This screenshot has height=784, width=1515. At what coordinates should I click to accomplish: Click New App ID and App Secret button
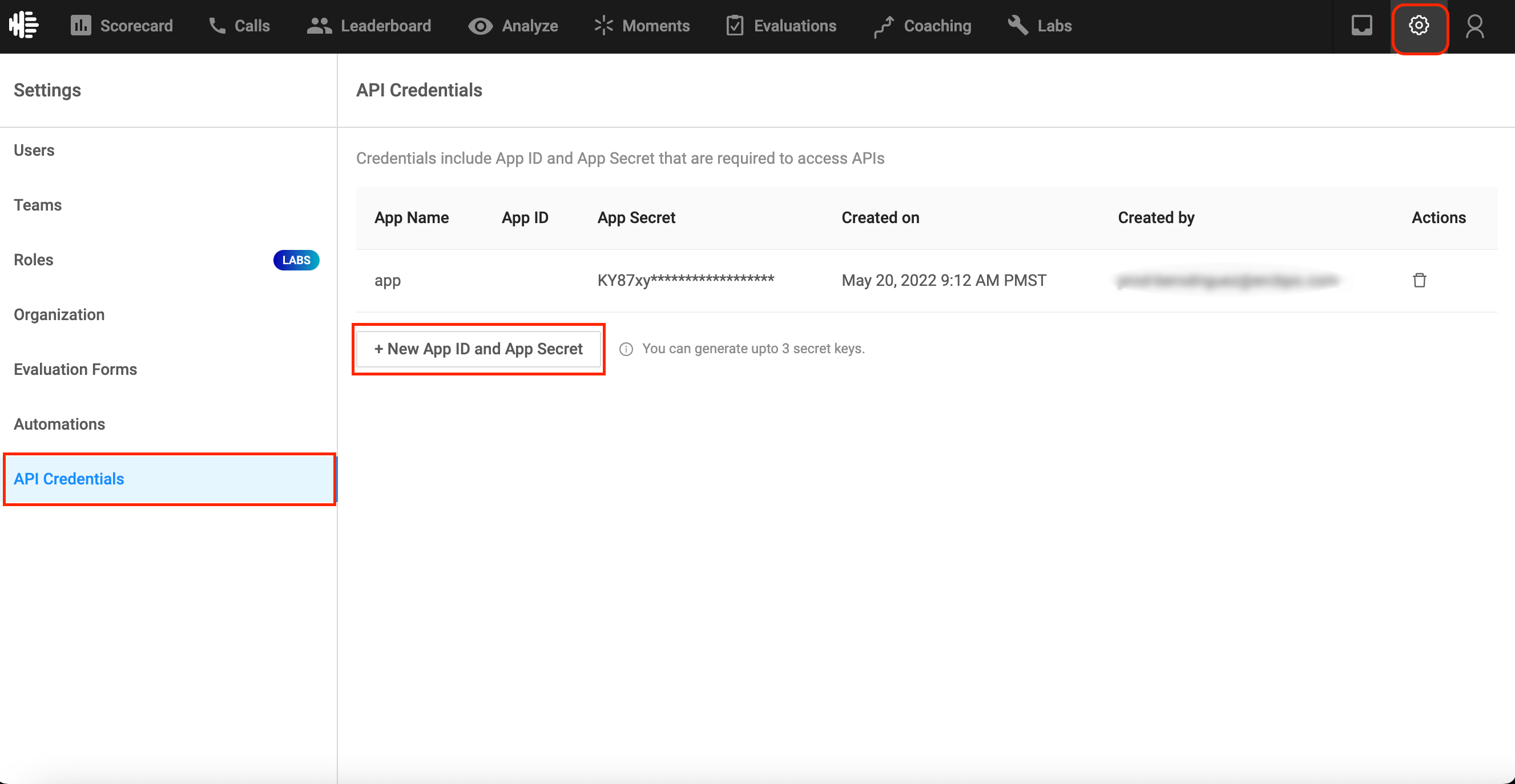tap(478, 349)
